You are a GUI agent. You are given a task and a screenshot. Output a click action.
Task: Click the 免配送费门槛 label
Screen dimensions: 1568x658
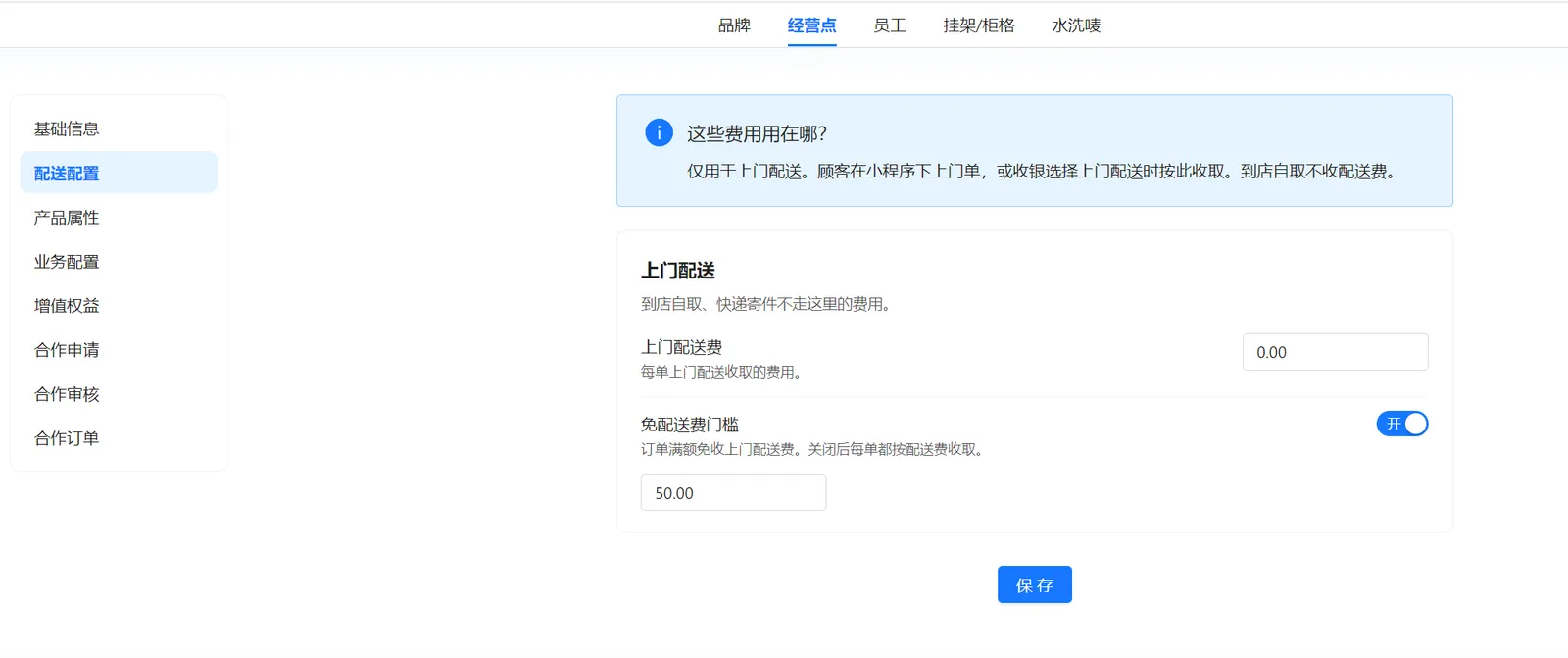[690, 425]
